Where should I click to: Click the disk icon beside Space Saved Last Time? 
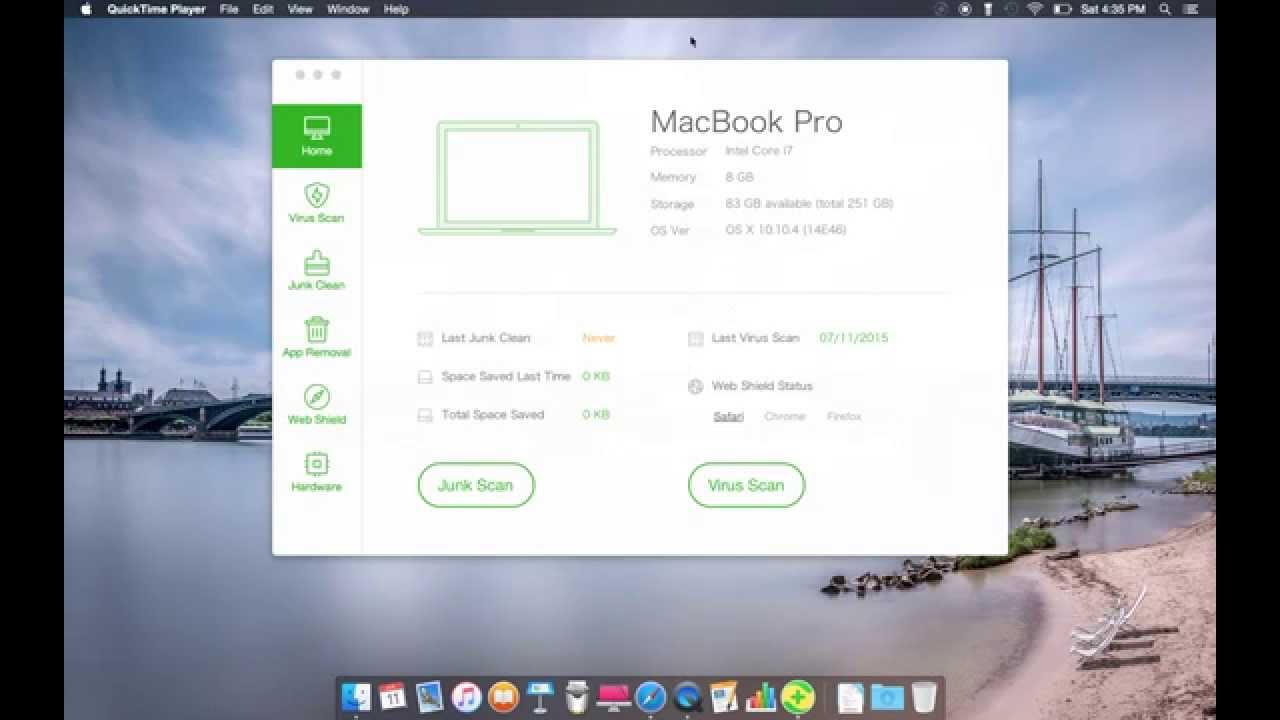[425, 377]
